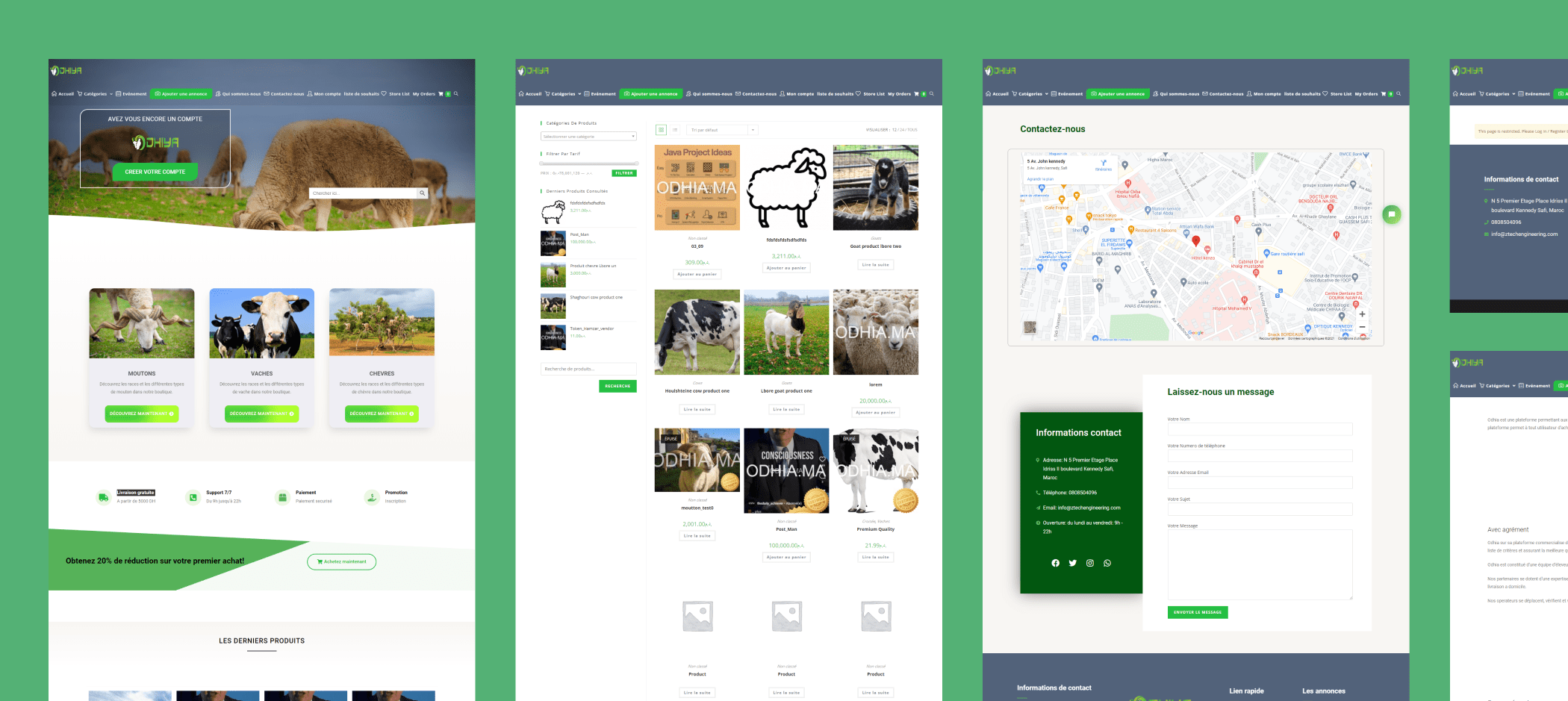The image size is (1568, 701).
Task: Click the Chercher ici search field
Action: pyautogui.click(x=363, y=193)
